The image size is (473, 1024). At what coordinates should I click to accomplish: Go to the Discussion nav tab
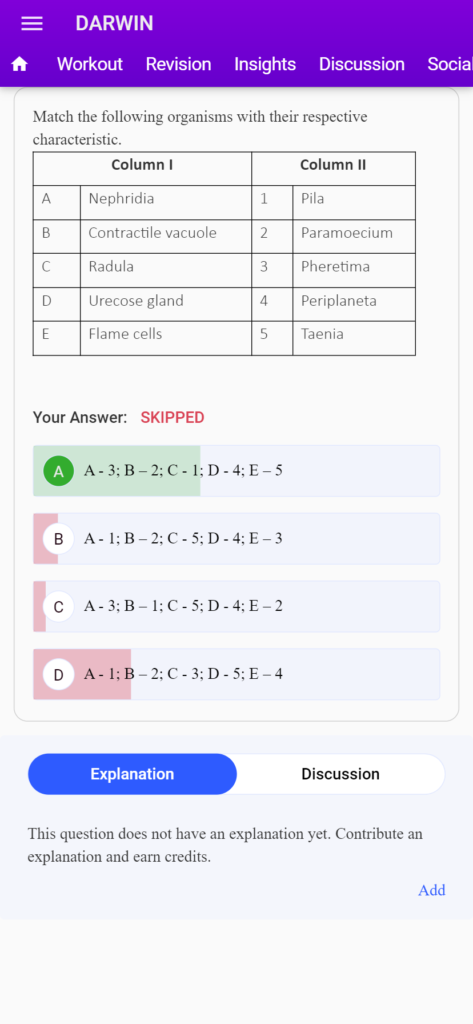[x=362, y=64]
